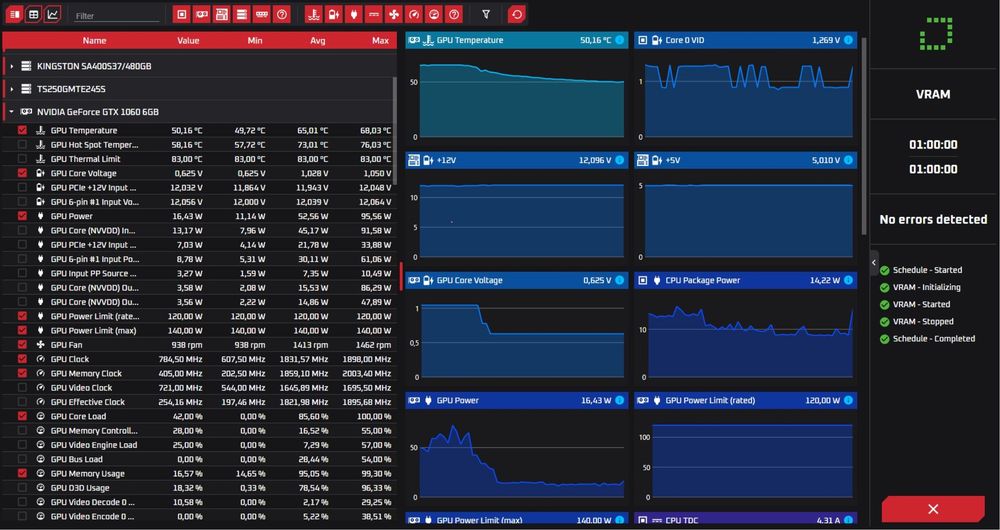This screenshot has height=530, width=1000.
Task: Toggle the fan sensor filter icon
Action: [393, 14]
